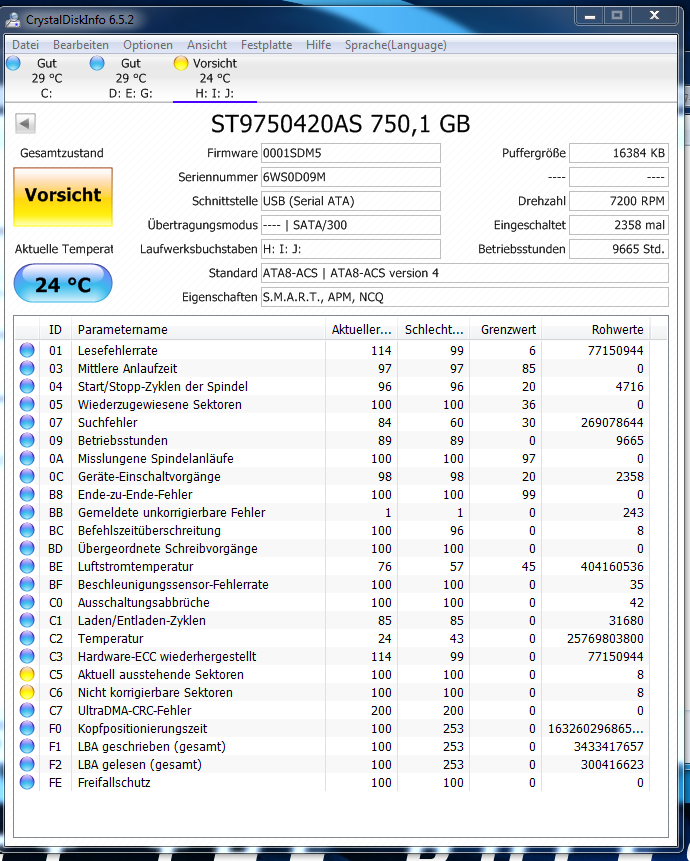The width and height of the screenshot is (690, 861).
Task: Click the blue status orb for D: E: G:
Action: click(x=97, y=63)
